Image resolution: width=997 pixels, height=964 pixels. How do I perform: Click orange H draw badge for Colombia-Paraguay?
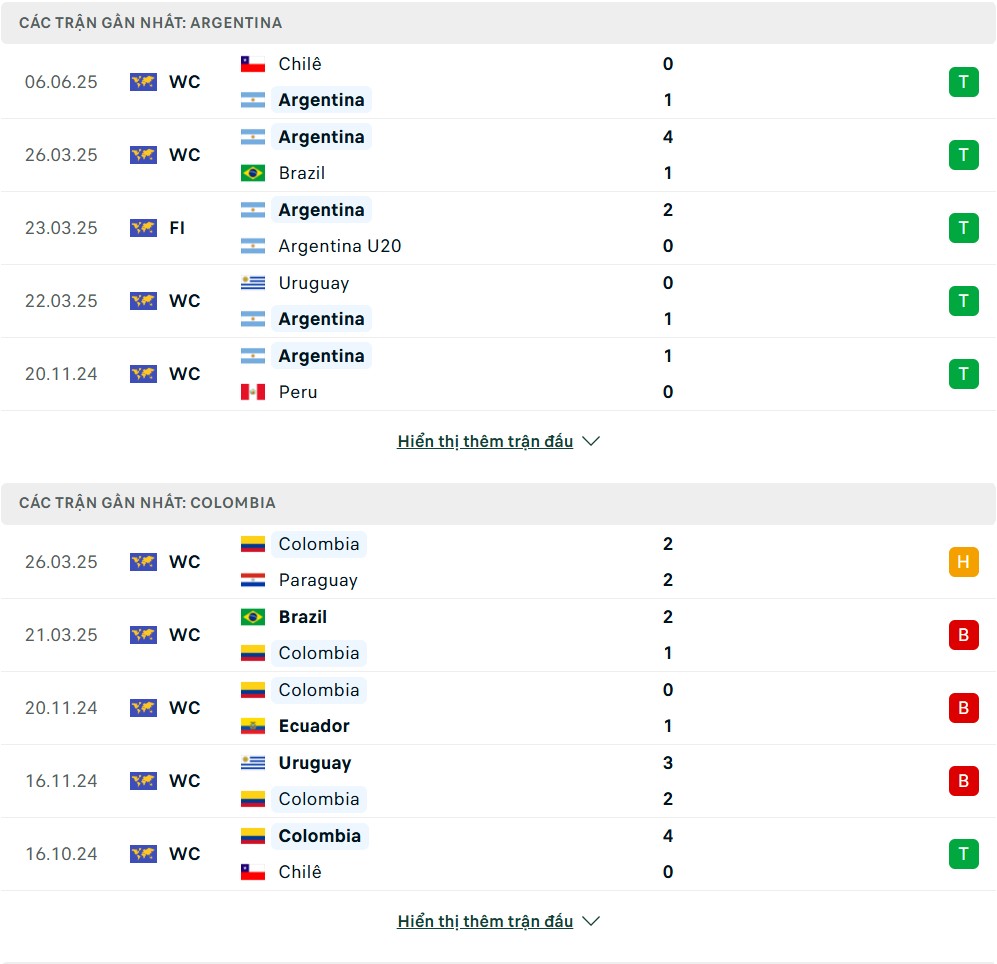pyautogui.click(x=963, y=562)
